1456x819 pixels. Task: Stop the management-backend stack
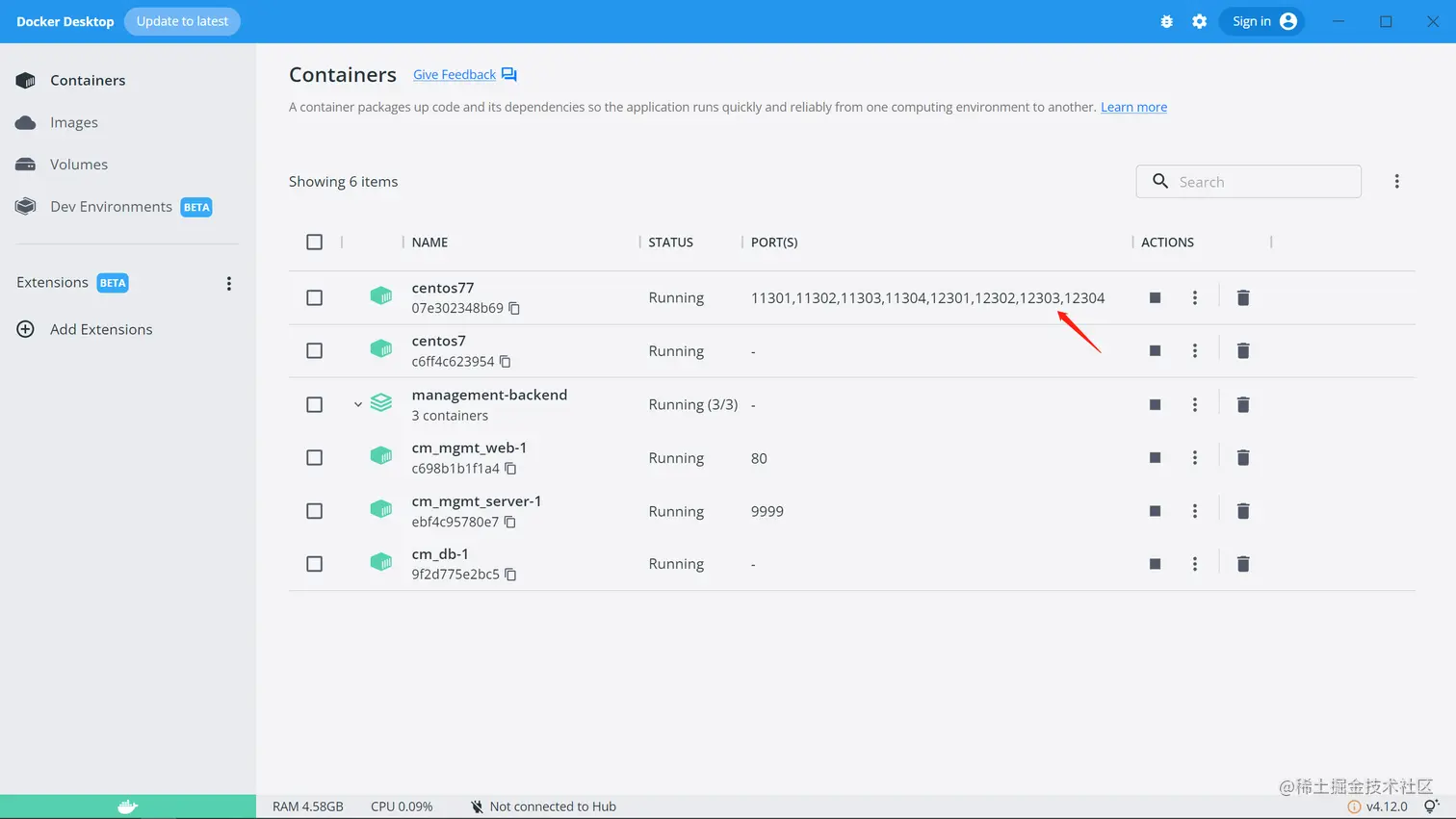pos(1155,405)
